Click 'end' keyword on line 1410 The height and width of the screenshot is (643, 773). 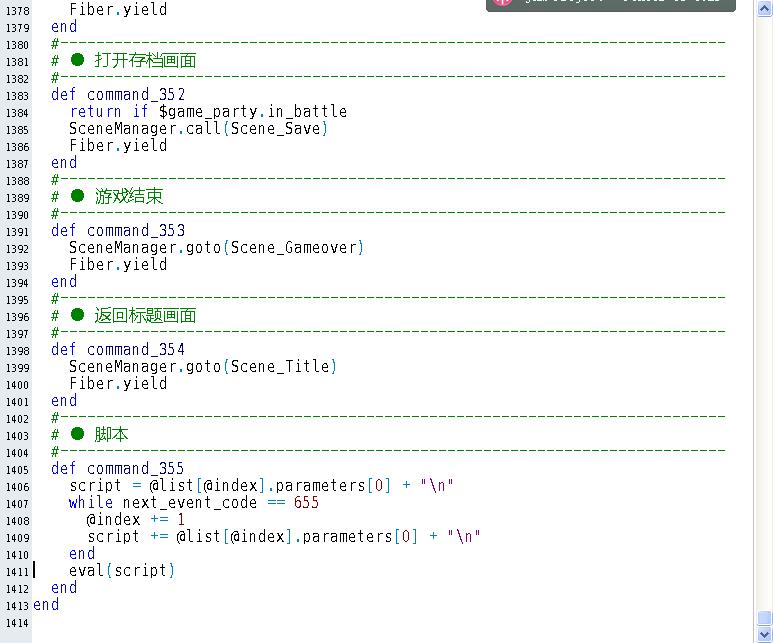tap(82, 554)
